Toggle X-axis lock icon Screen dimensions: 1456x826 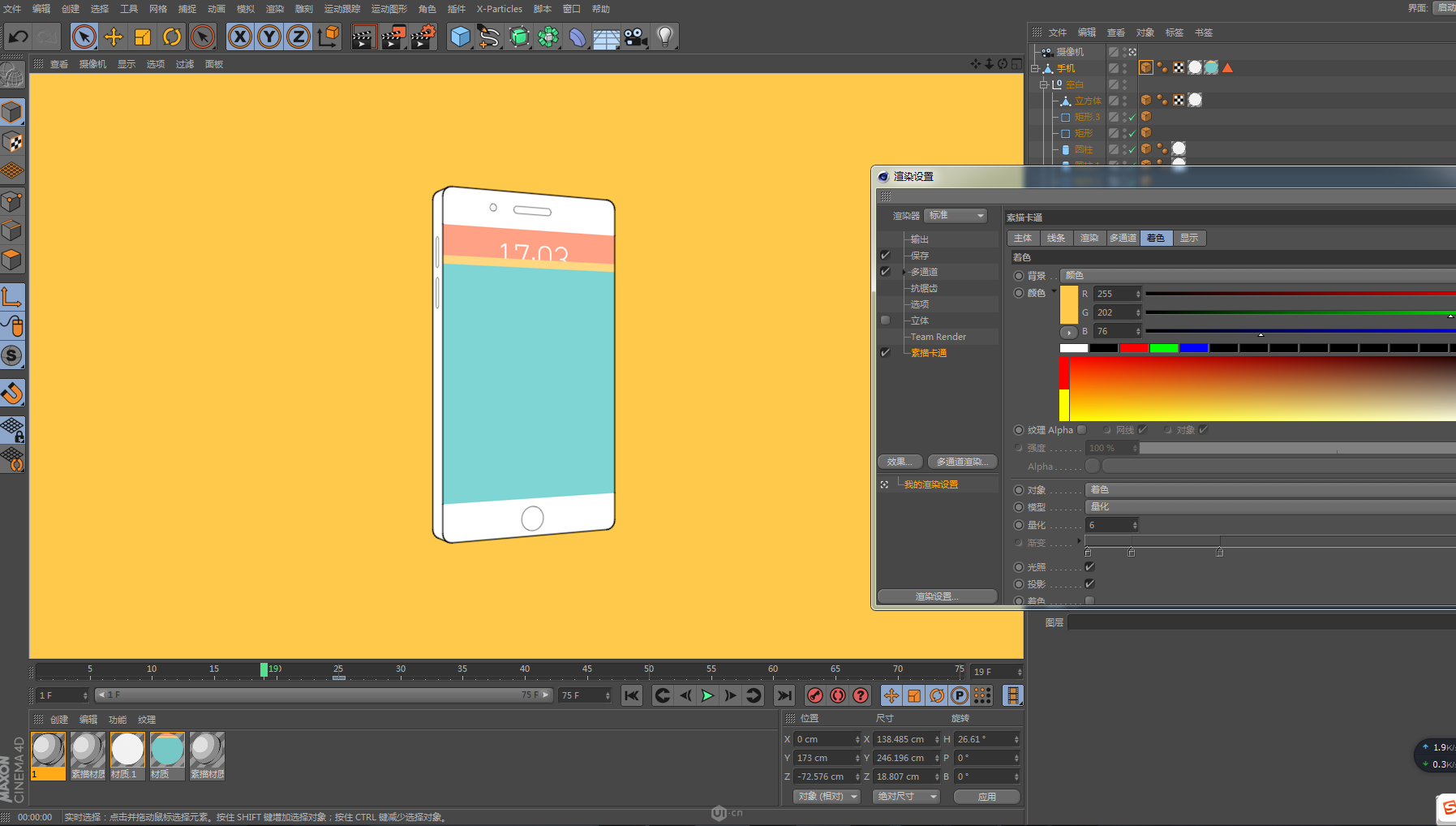[239, 37]
